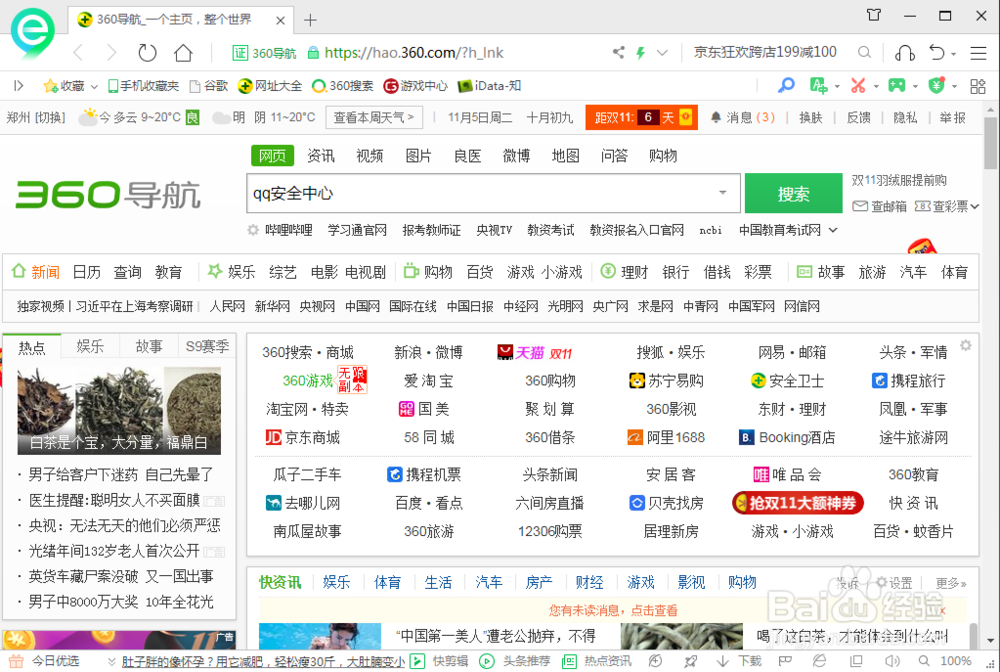Open the 京东商城 site link
This screenshot has height=672, width=1000.
[x=302, y=437]
